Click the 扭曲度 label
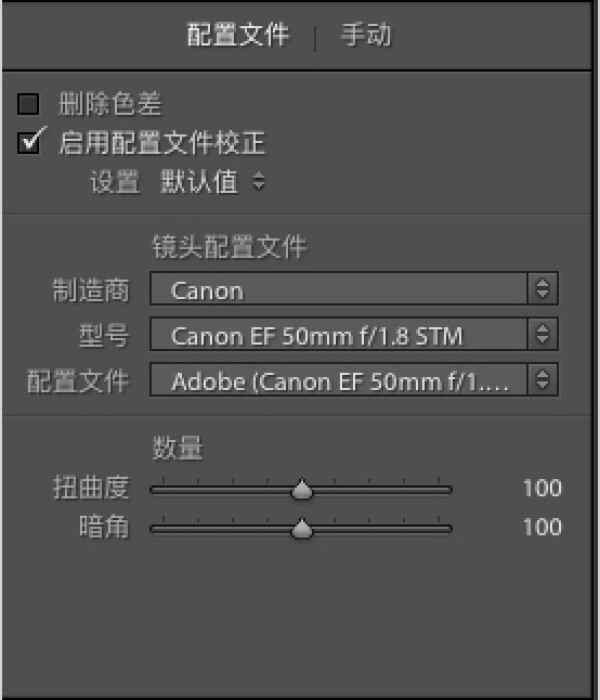This screenshot has height=700, width=600. pyautogui.click(x=91, y=488)
